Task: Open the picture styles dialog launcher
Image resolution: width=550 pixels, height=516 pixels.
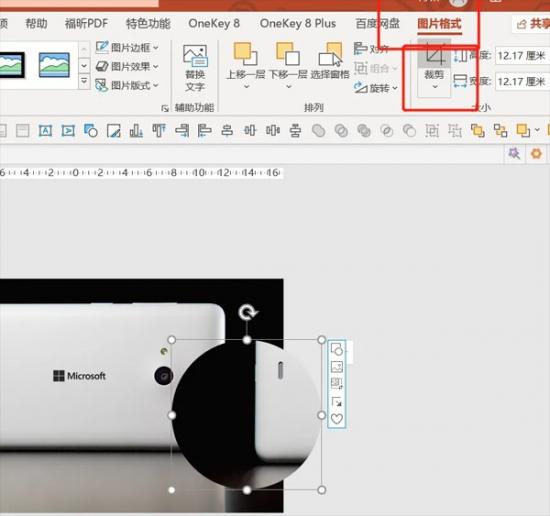Action: [165, 108]
